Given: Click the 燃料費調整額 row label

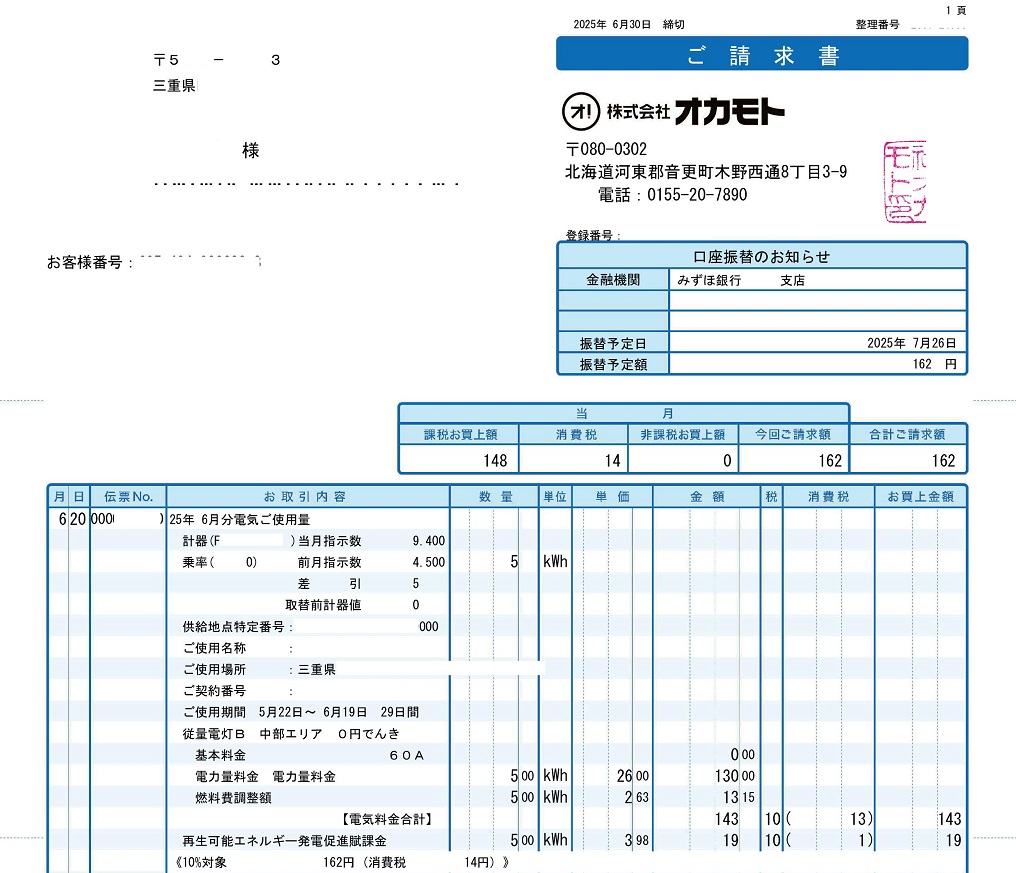Looking at the screenshot, I should pyautogui.click(x=233, y=798).
